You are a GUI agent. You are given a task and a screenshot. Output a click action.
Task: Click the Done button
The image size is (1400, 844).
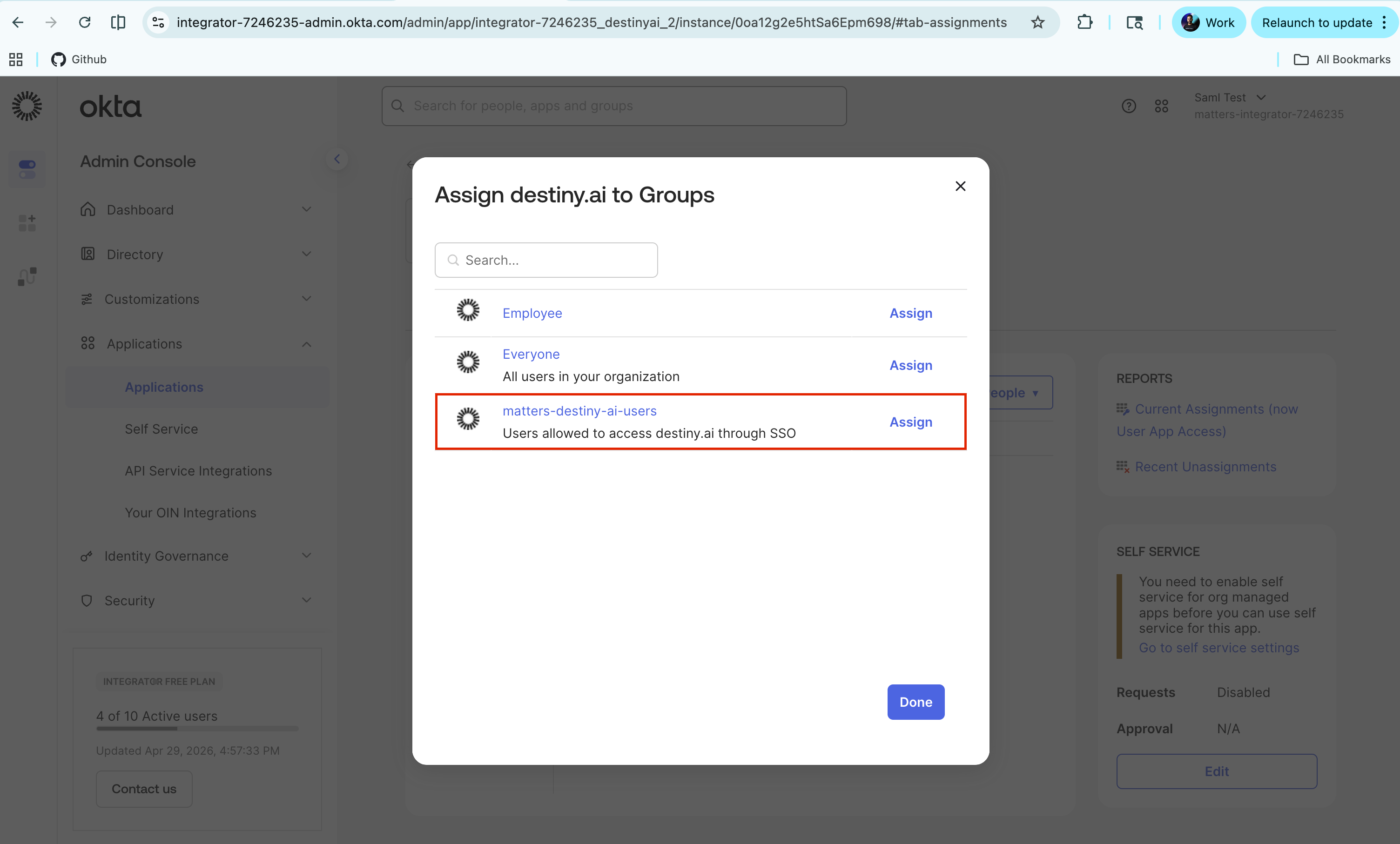(x=916, y=702)
